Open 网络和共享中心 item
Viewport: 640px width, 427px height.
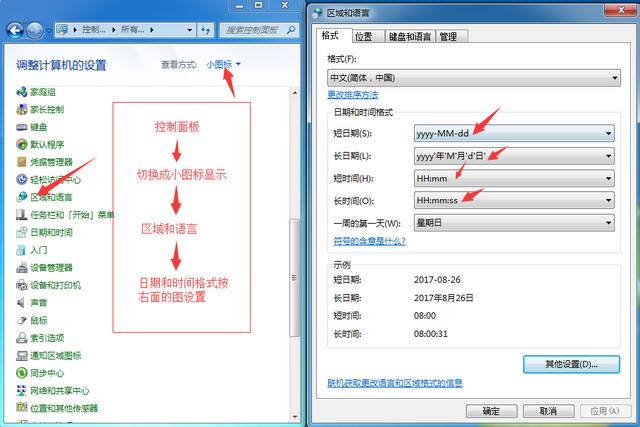click(x=58, y=390)
